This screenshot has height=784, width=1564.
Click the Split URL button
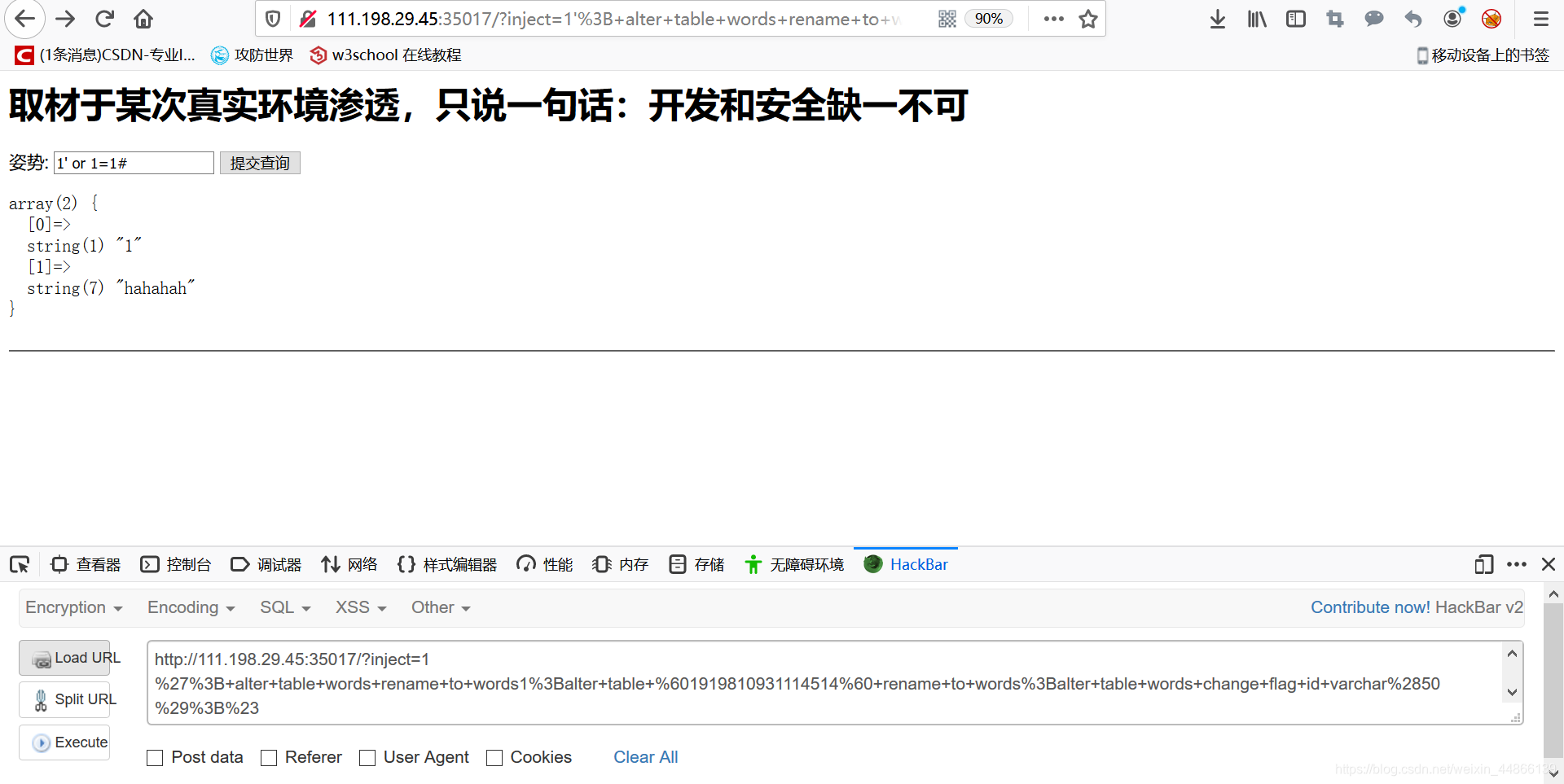[64, 699]
